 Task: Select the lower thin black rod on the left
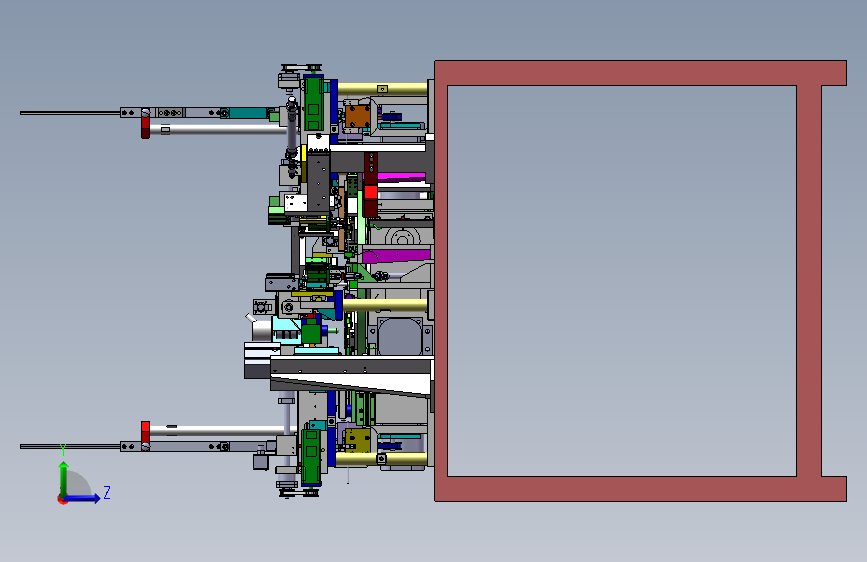tap(70, 446)
